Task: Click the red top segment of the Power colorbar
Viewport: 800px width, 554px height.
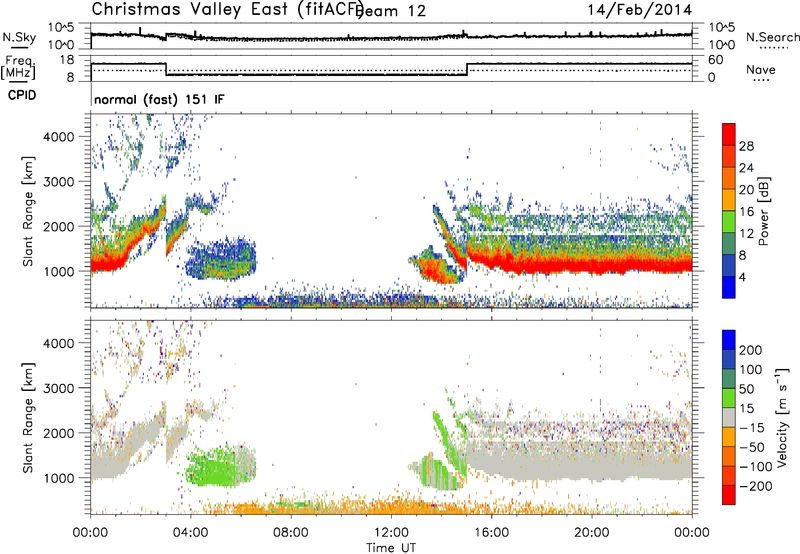Action: pos(729,134)
